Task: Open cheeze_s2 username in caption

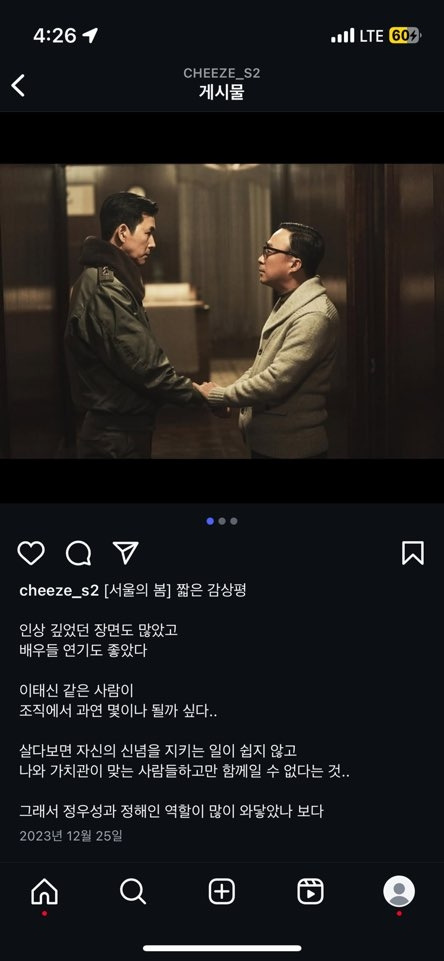Action: [x=59, y=590]
